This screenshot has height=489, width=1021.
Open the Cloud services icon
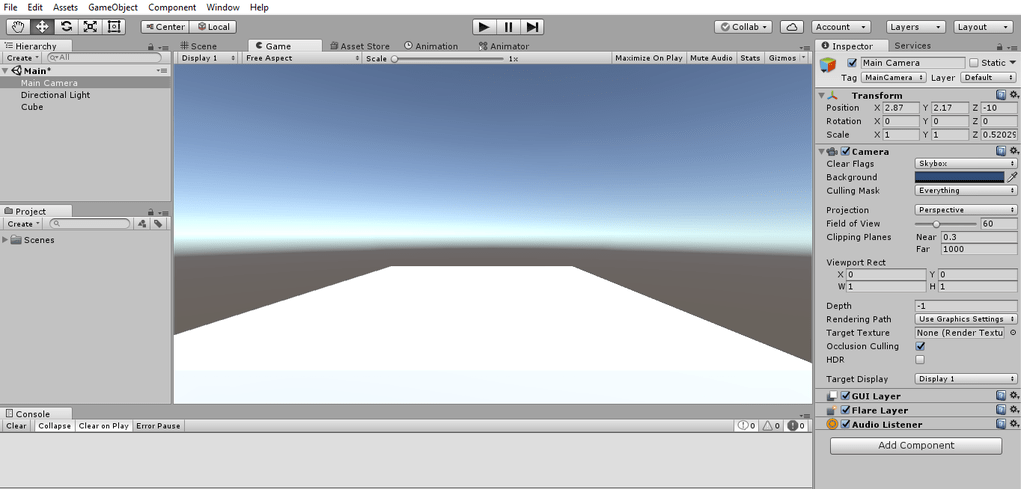click(x=792, y=27)
